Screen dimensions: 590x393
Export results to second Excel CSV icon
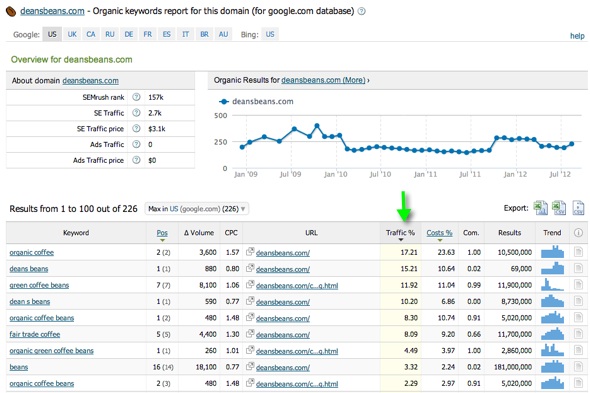click(x=559, y=208)
